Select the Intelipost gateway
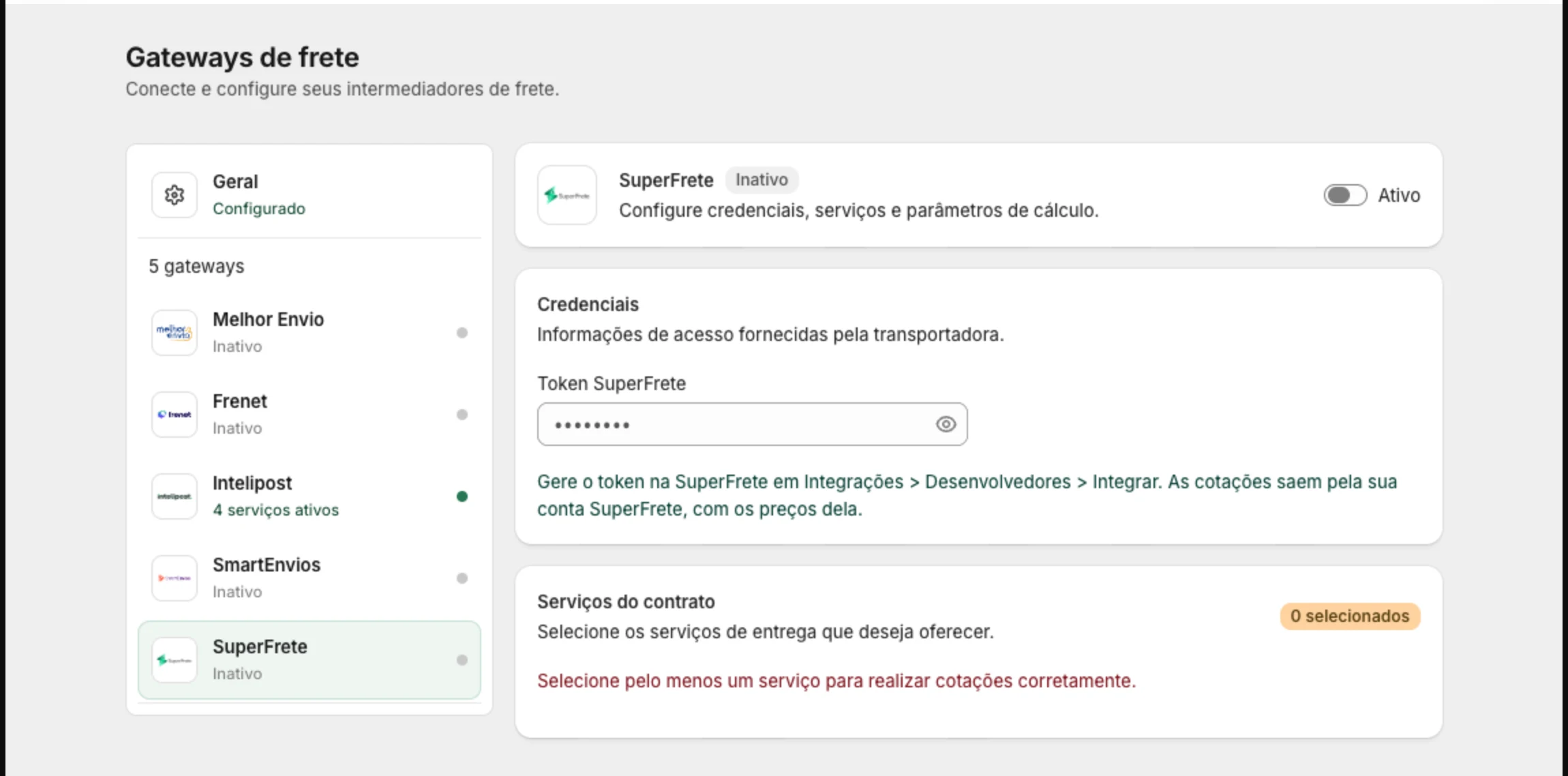Viewport: 1568px width, 776px height. [x=310, y=496]
